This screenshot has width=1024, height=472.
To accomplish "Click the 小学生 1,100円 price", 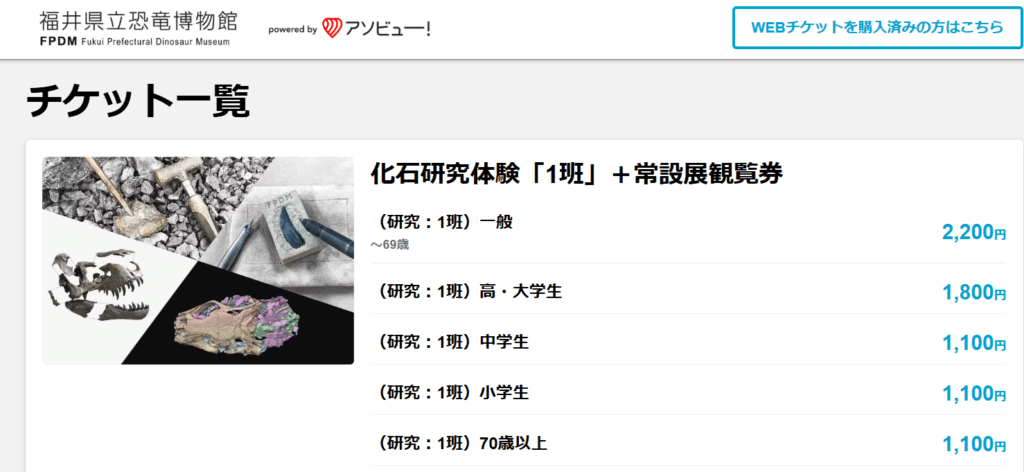I will [x=974, y=394].
